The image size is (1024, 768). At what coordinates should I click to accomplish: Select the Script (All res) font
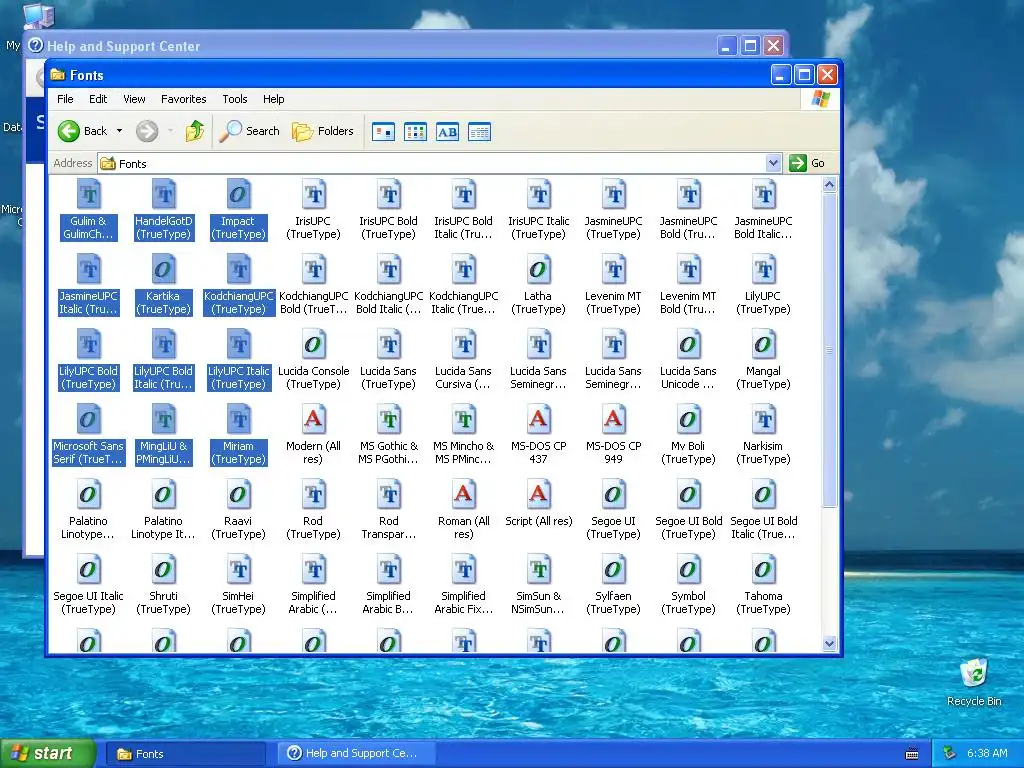tap(538, 504)
